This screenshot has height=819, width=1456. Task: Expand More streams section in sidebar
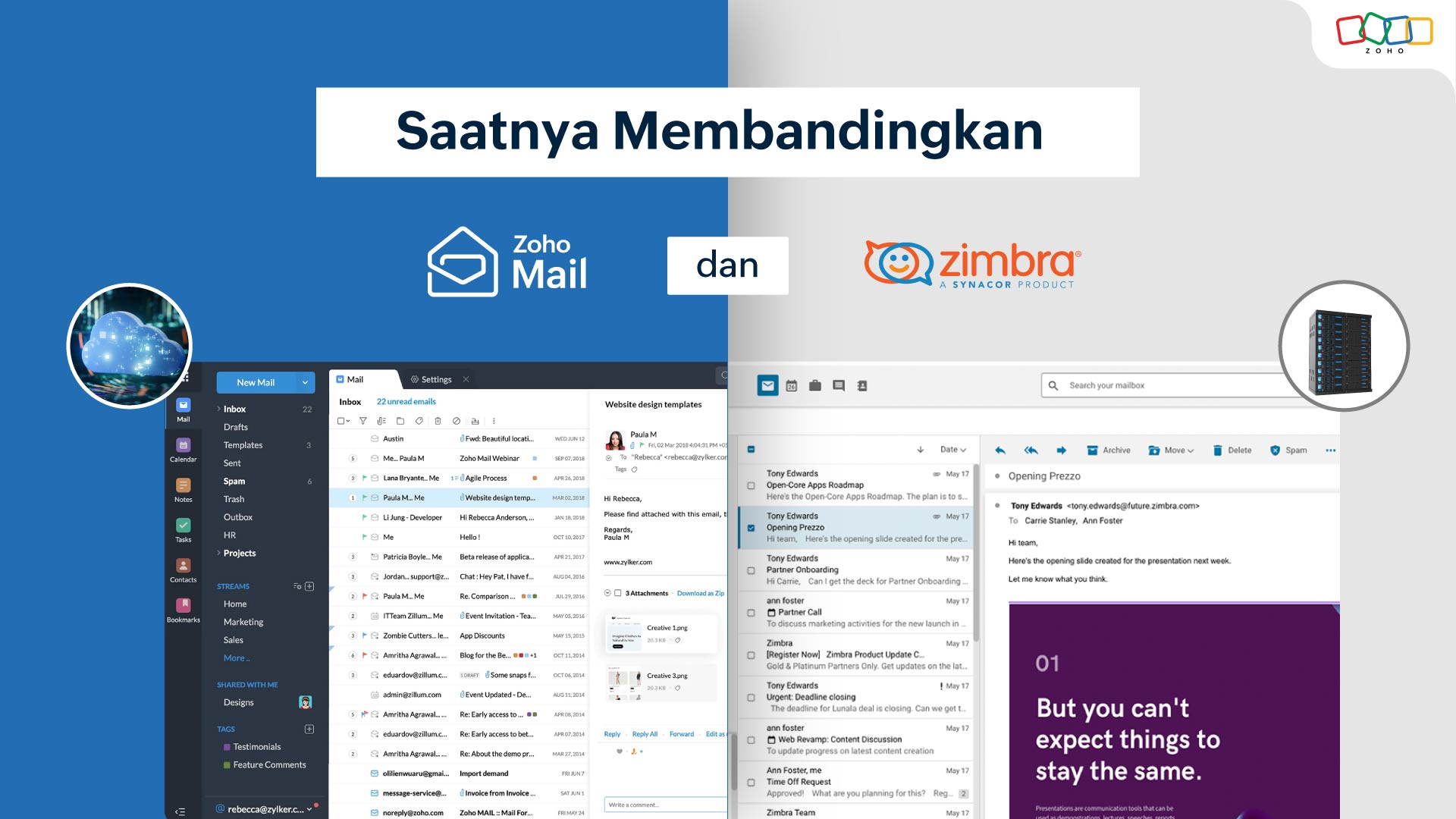[x=237, y=658]
